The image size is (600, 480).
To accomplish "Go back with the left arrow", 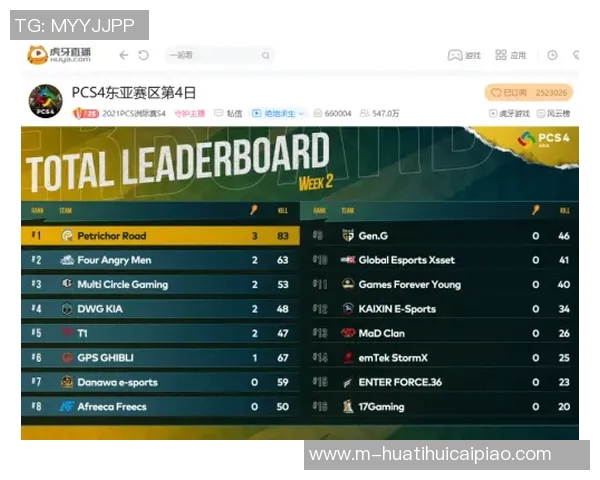I will pos(124,55).
